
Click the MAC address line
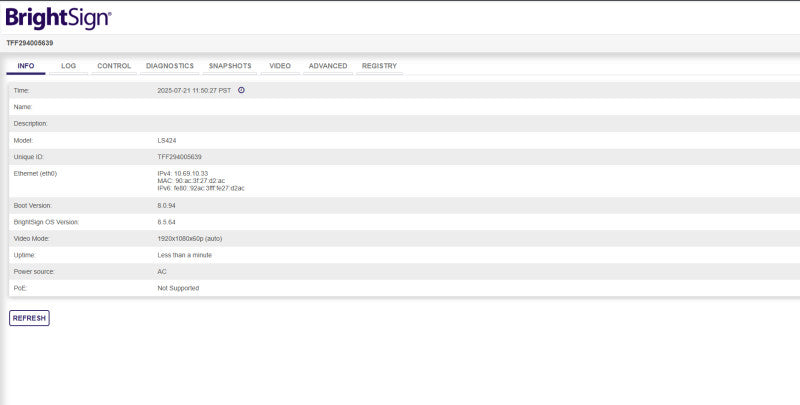pos(191,181)
